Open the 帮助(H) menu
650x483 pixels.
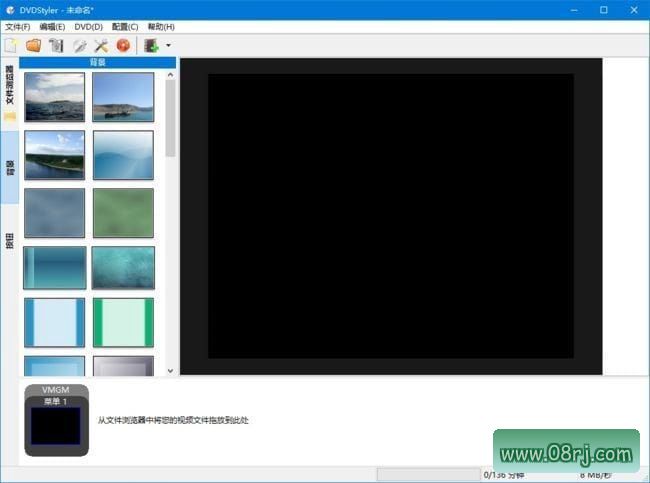[x=161, y=27]
